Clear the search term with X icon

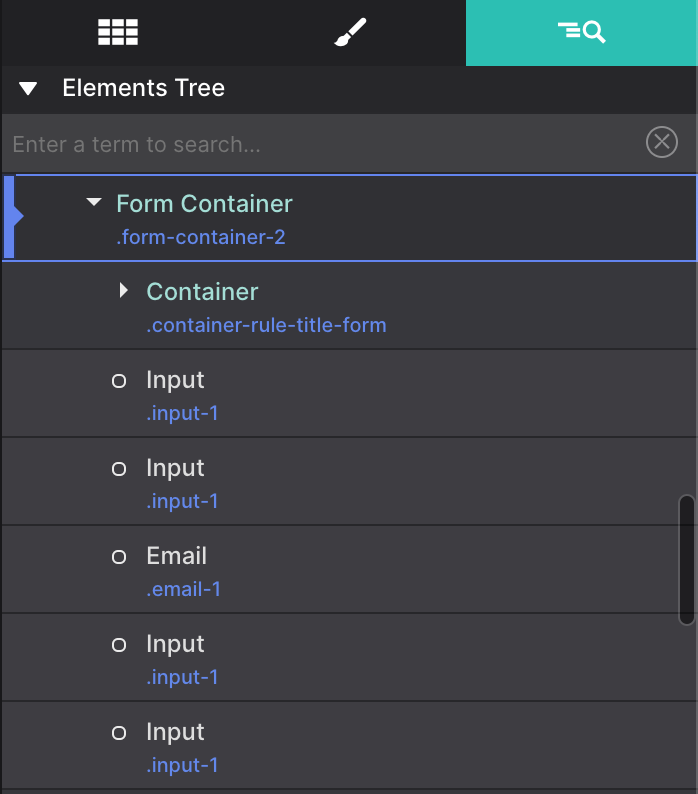coord(662,142)
